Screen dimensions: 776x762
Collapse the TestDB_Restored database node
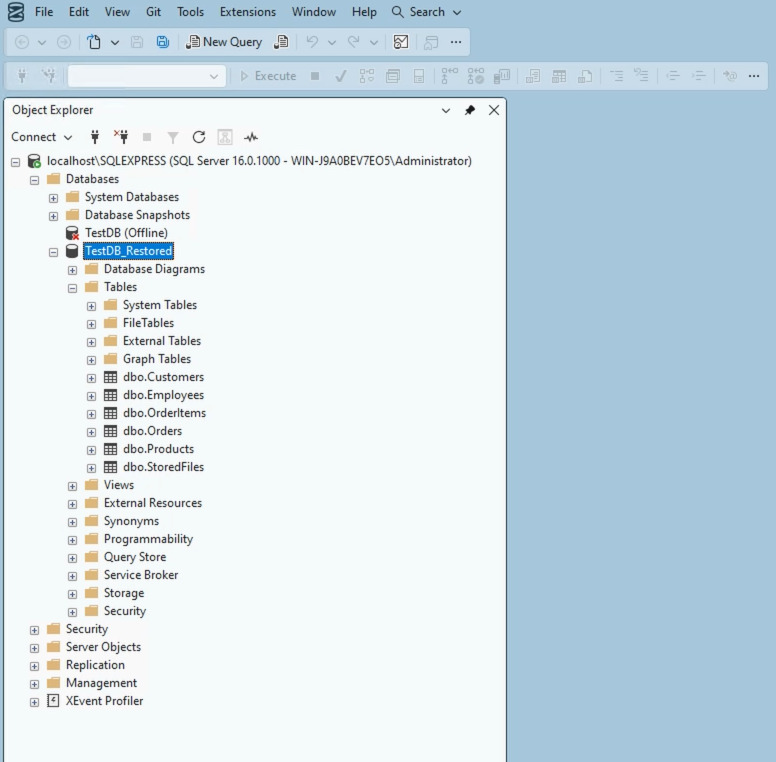click(x=53, y=252)
